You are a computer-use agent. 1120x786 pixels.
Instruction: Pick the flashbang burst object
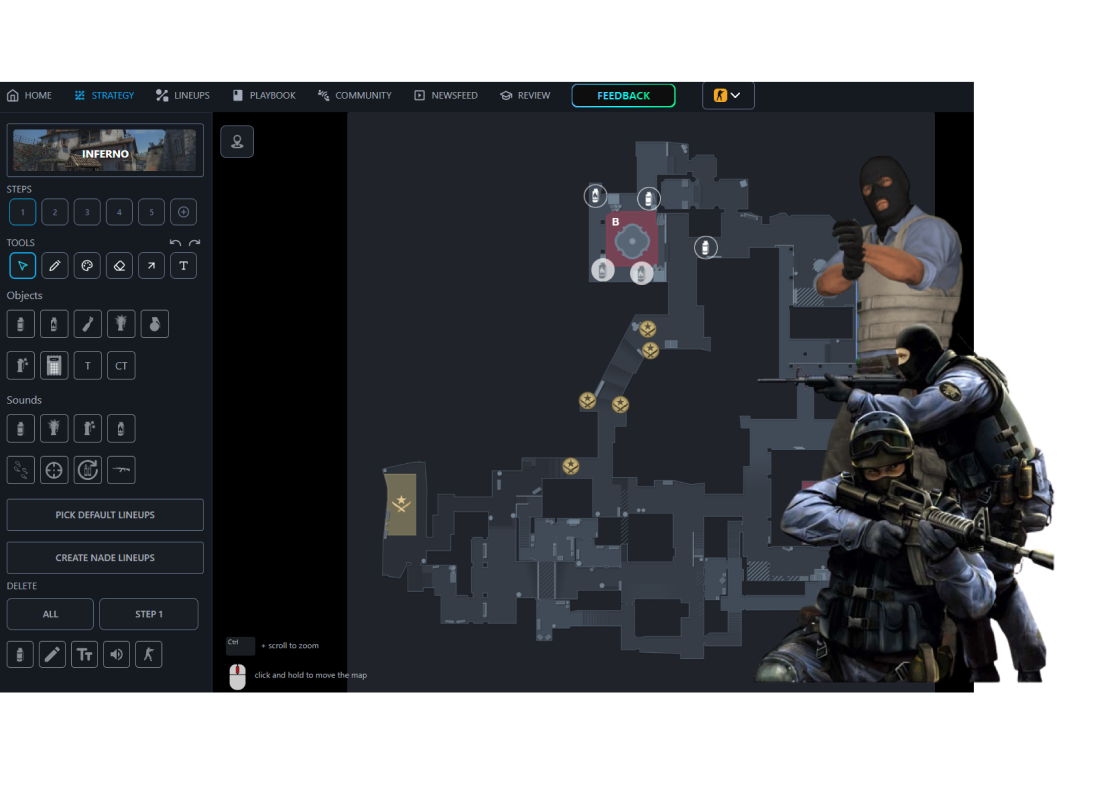[x=121, y=324]
